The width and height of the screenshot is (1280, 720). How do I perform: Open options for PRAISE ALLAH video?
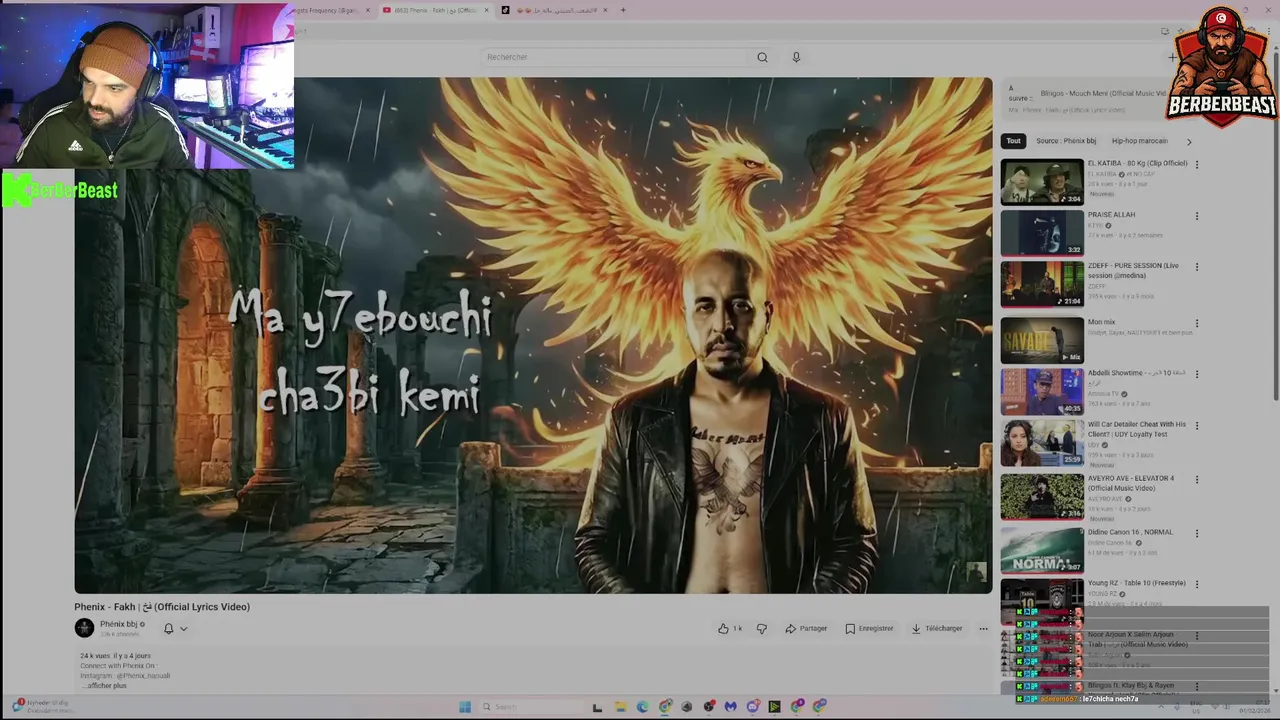pyautogui.click(x=1196, y=216)
